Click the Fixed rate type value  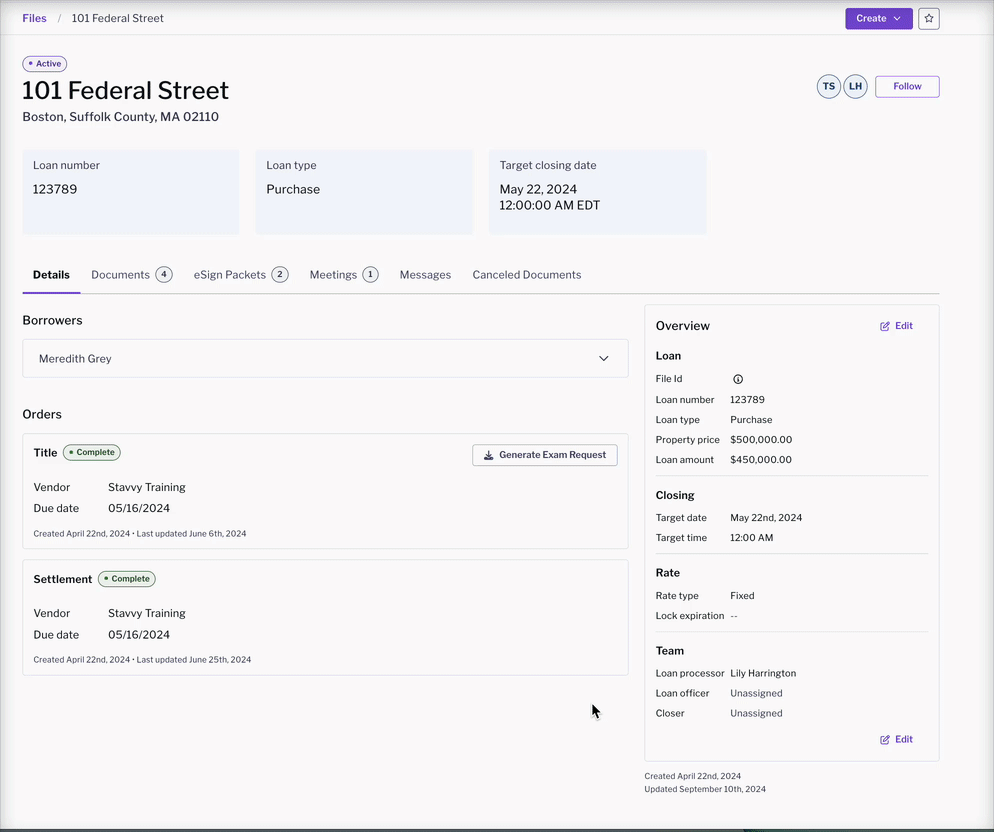pos(742,595)
